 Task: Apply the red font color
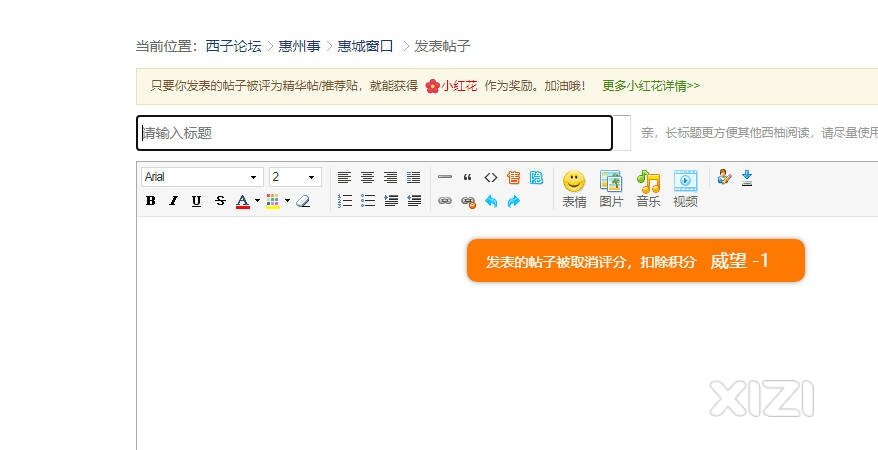click(x=242, y=201)
